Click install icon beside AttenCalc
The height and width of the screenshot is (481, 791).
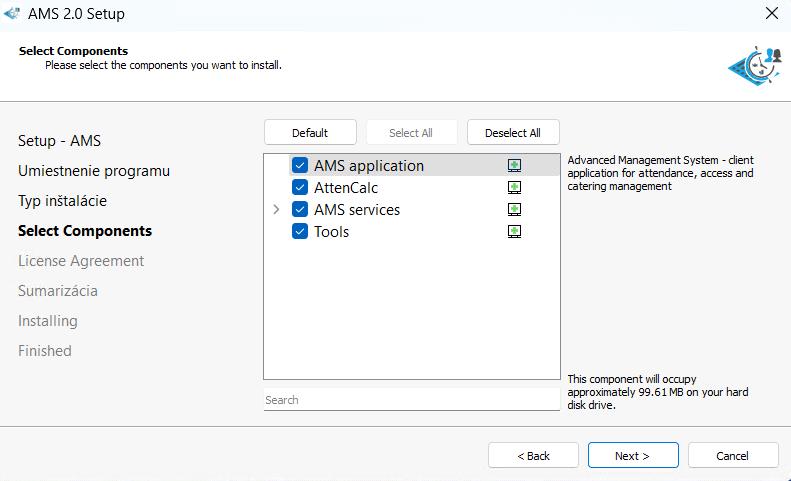pos(514,188)
